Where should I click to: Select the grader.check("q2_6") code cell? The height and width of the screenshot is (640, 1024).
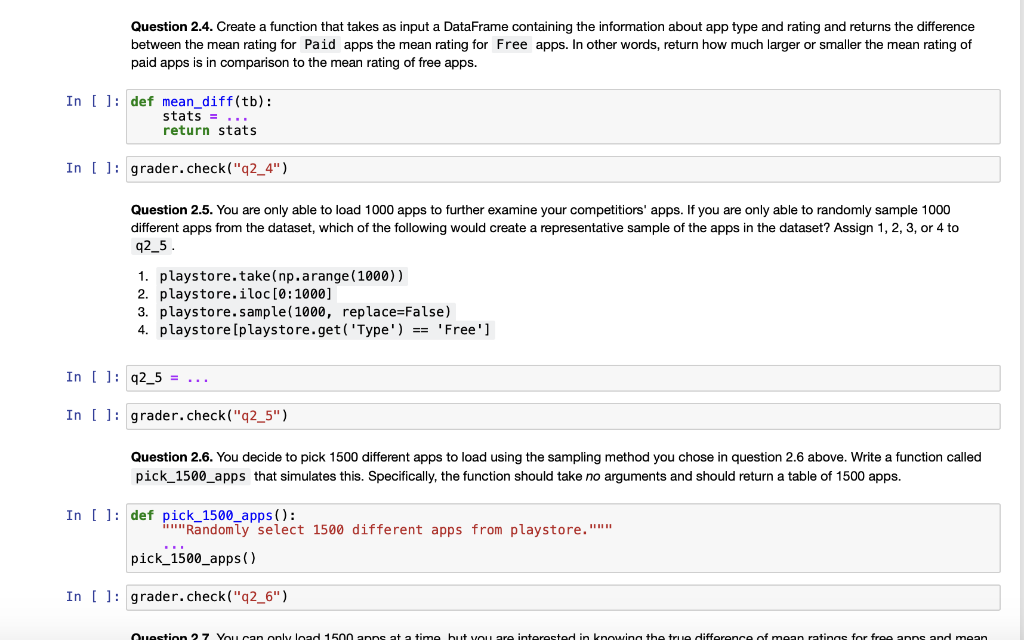[x=563, y=597]
